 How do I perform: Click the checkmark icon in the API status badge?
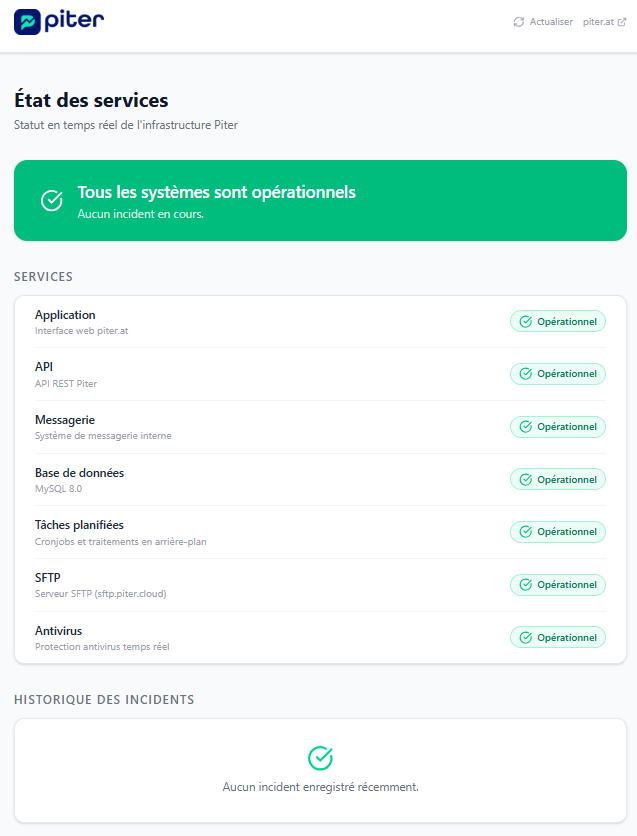[526, 374]
